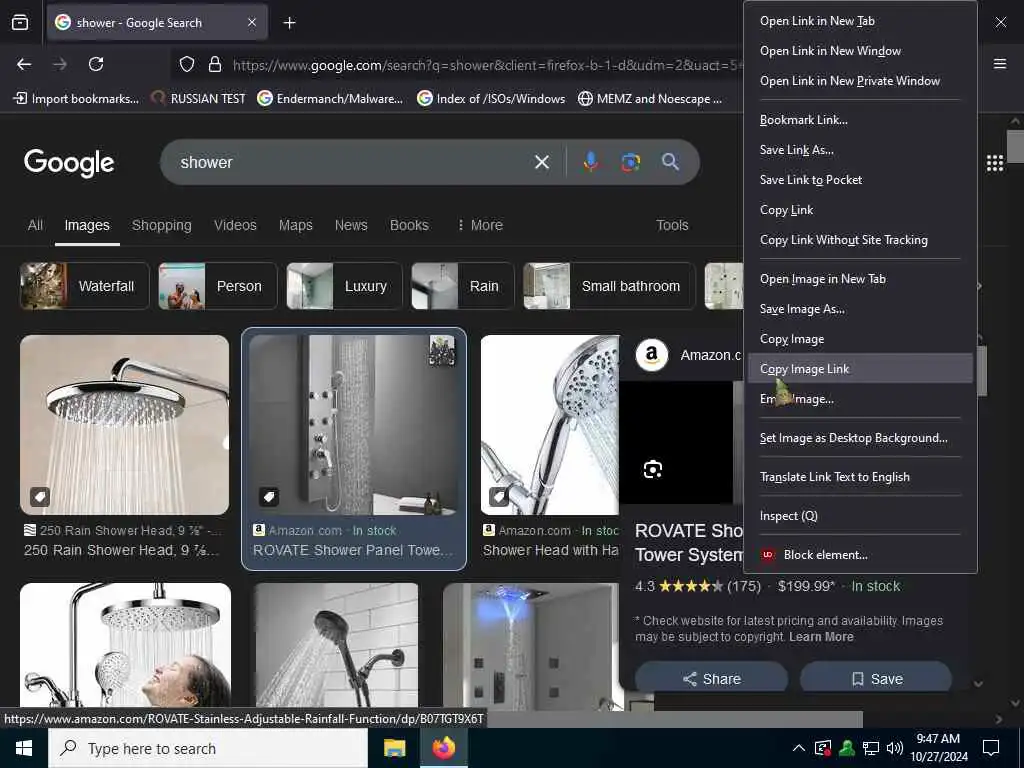Expand the More search options dropdown
Screen dimensions: 1024x768
coord(480,225)
